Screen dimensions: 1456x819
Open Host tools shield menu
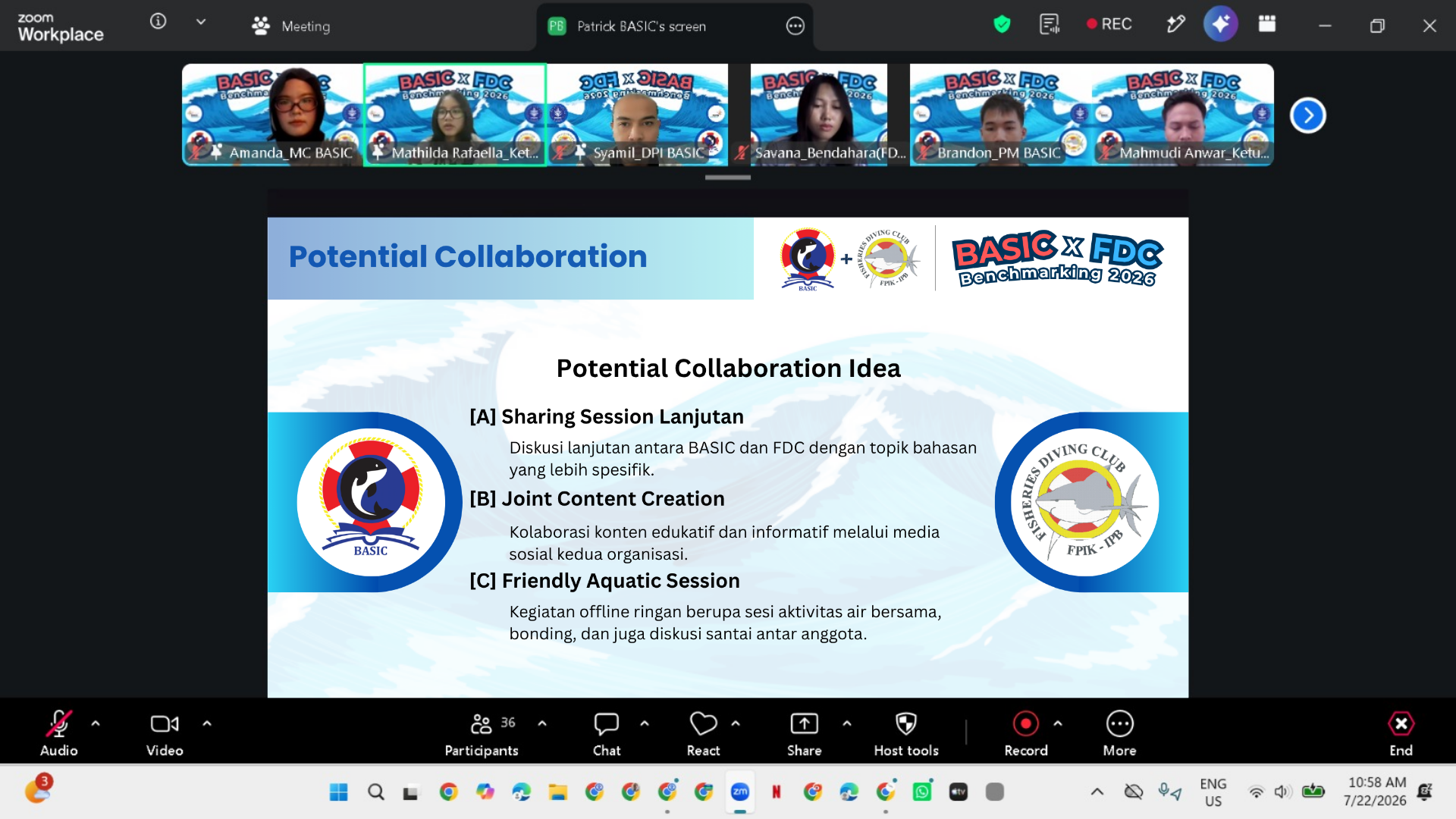(x=906, y=733)
